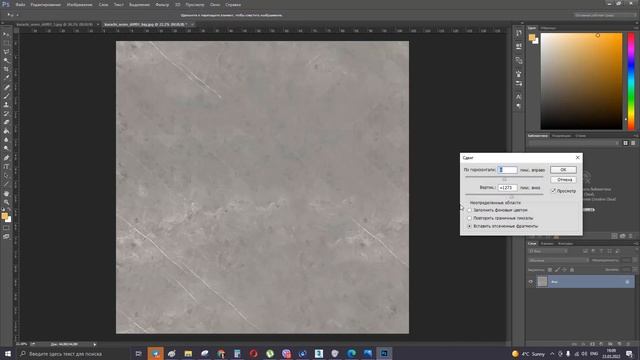Open the blend mode dropdown
640x360 pixels.
[x=558, y=260]
